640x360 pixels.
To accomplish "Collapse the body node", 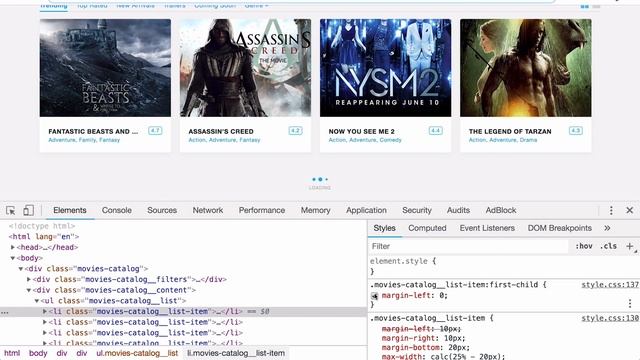I will pos(13,258).
